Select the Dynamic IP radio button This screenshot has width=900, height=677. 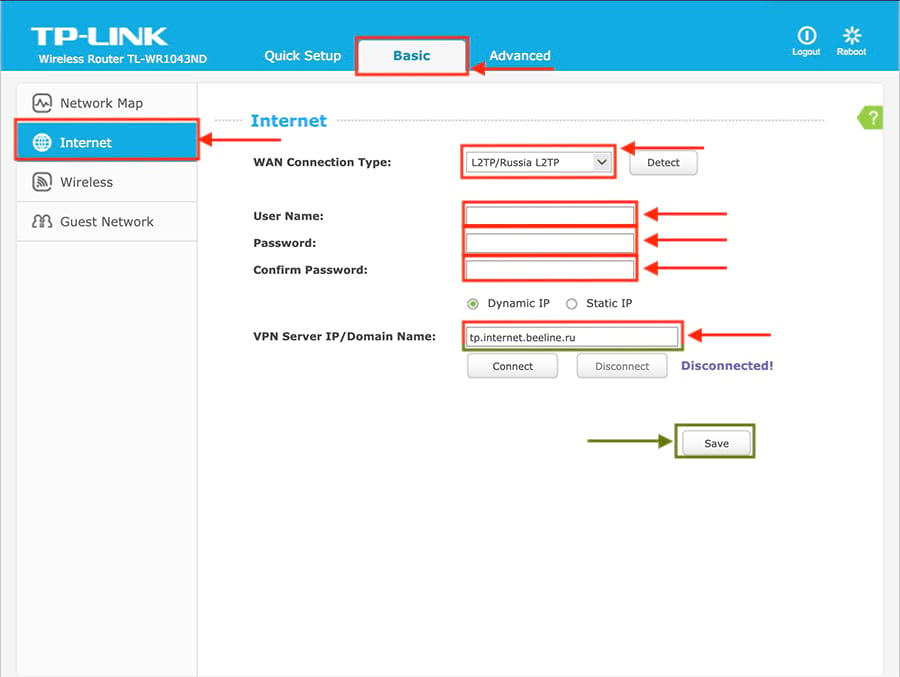472,304
